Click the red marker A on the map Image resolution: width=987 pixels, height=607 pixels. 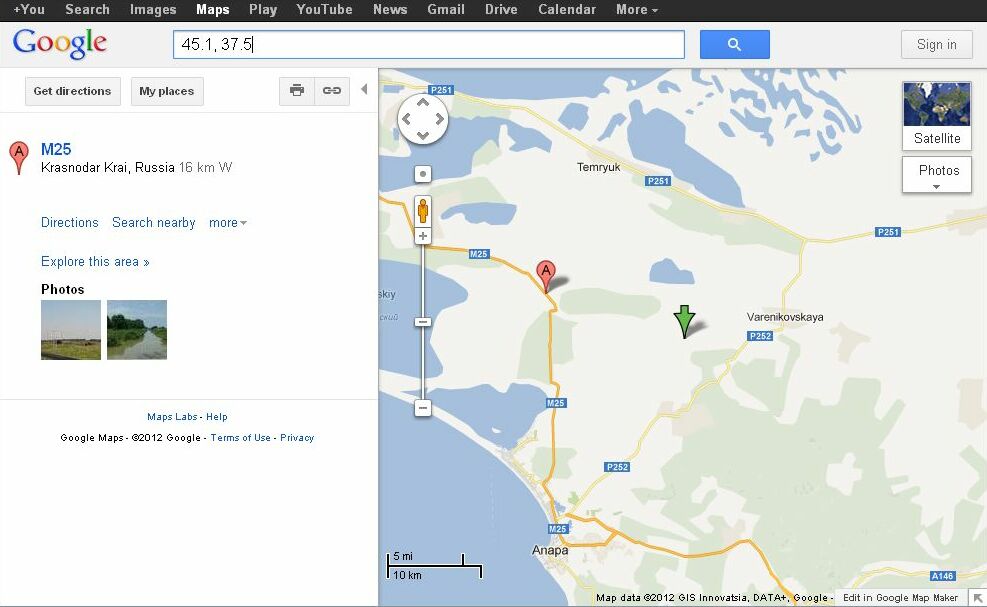click(546, 273)
